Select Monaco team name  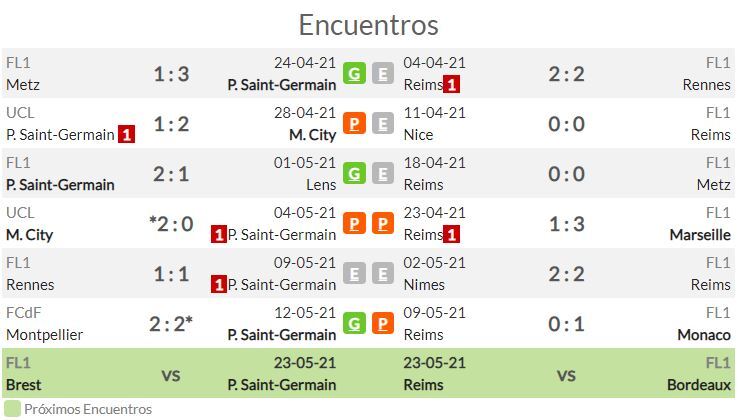[704, 335]
